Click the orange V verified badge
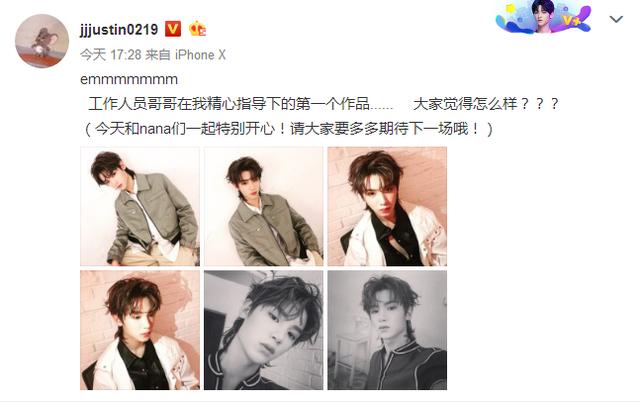The height and width of the screenshot is (404, 640). [173, 29]
